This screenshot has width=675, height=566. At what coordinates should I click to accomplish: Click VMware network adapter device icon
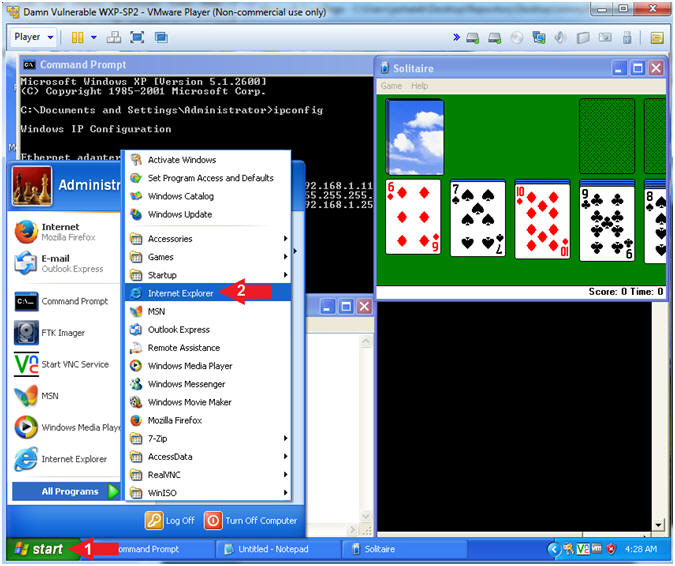coord(539,37)
